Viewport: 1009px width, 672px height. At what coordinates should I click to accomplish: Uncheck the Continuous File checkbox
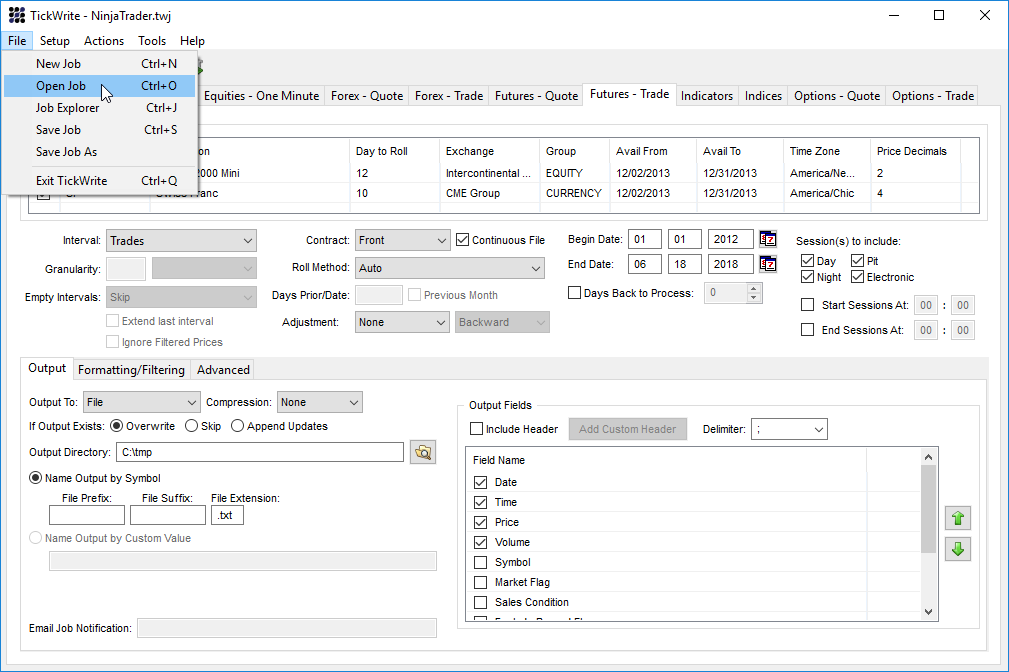[462, 239]
